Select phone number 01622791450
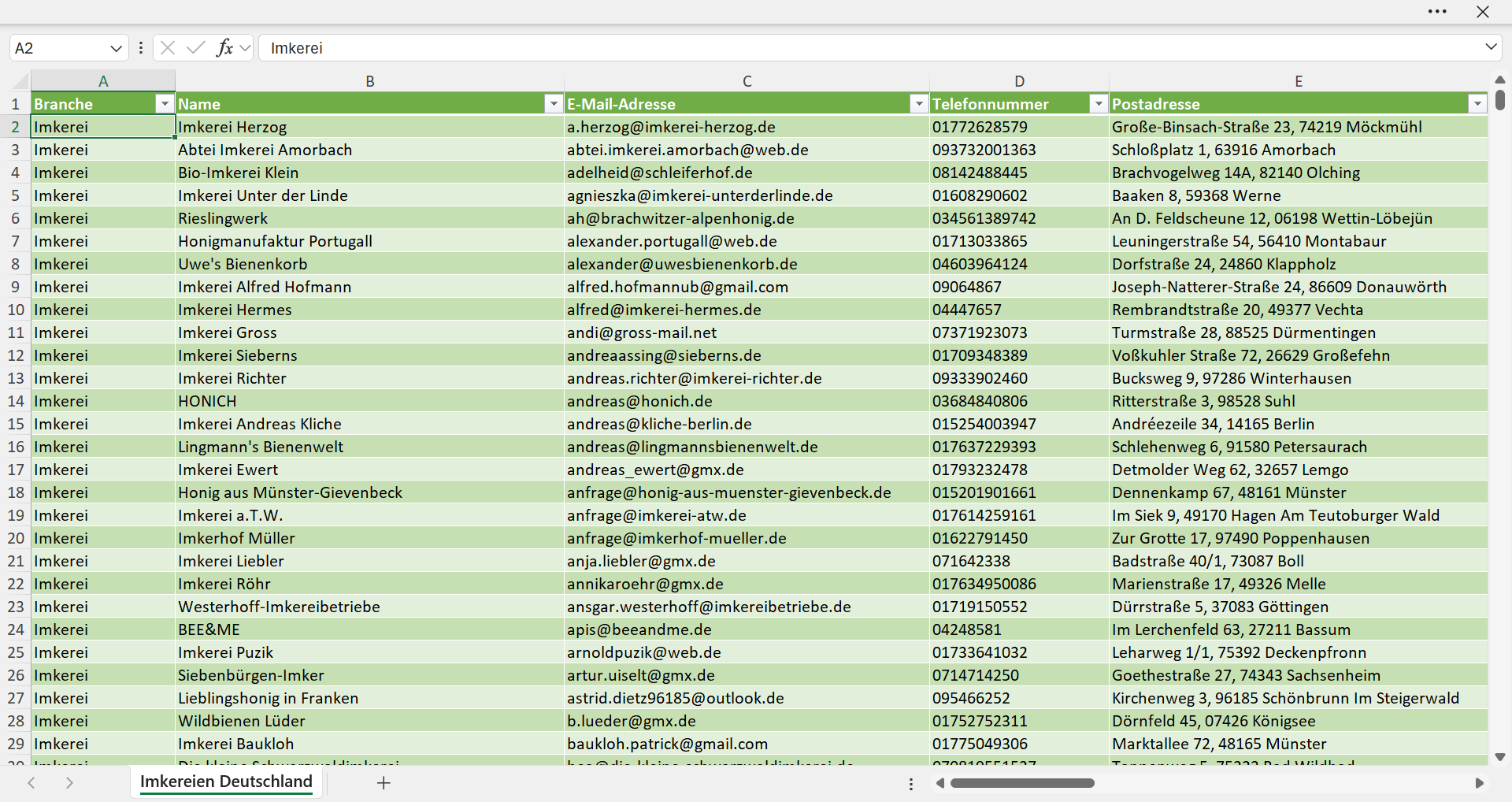This screenshot has height=802, width=1512. pyautogui.click(x=1019, y=538)
